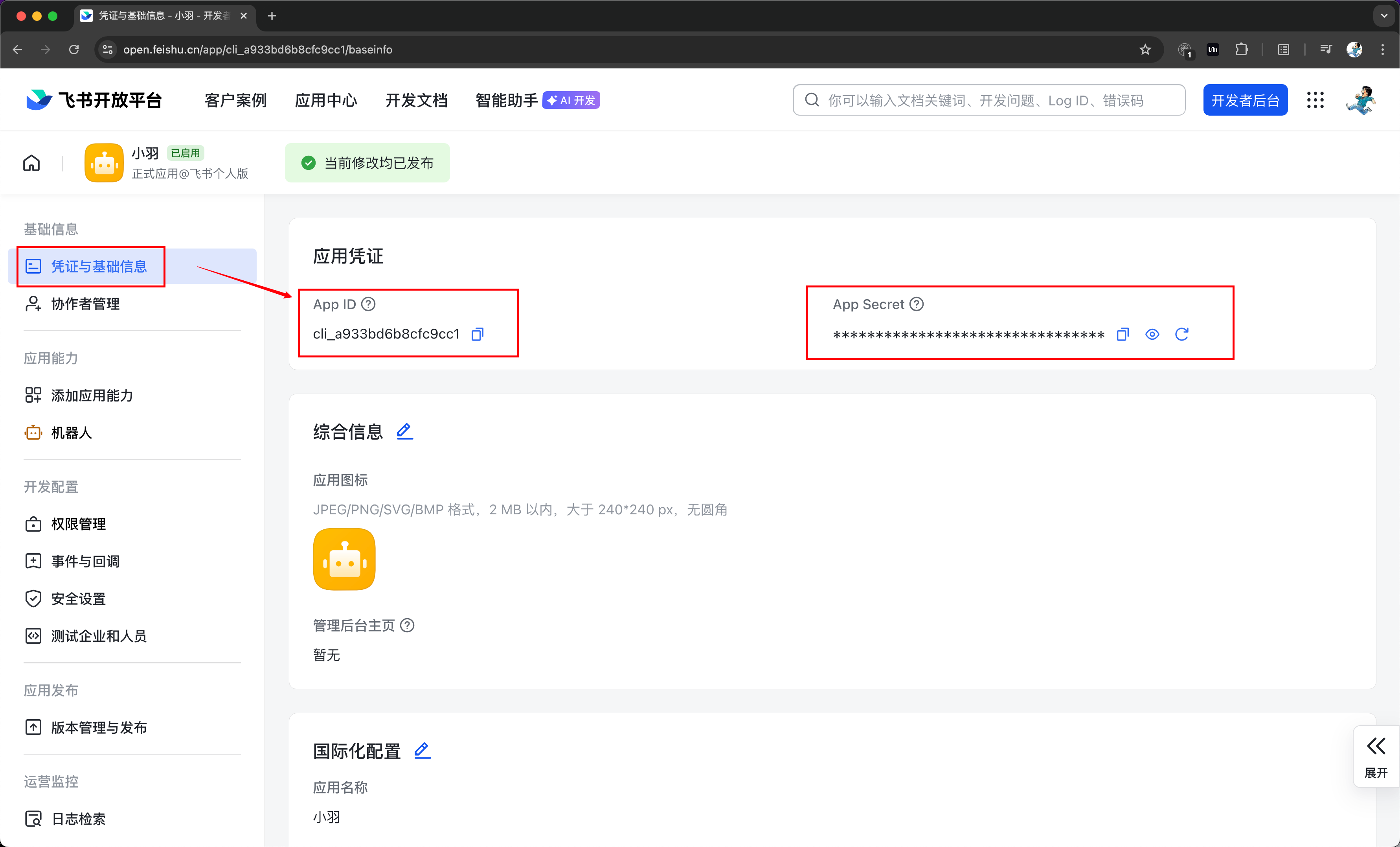Viewport: 1400px width, 847px height.
Task: Edit the 国际化配置 section
Action: (x=422, y=751)
